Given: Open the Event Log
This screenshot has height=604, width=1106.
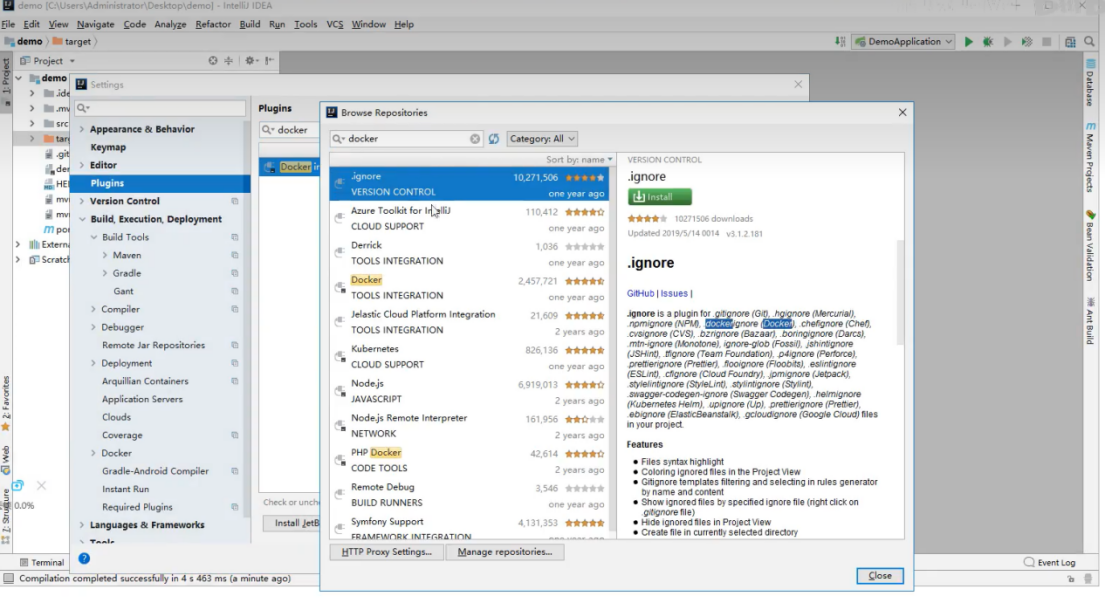Looking at the screenshot, I should click(x=1050, y=562).
